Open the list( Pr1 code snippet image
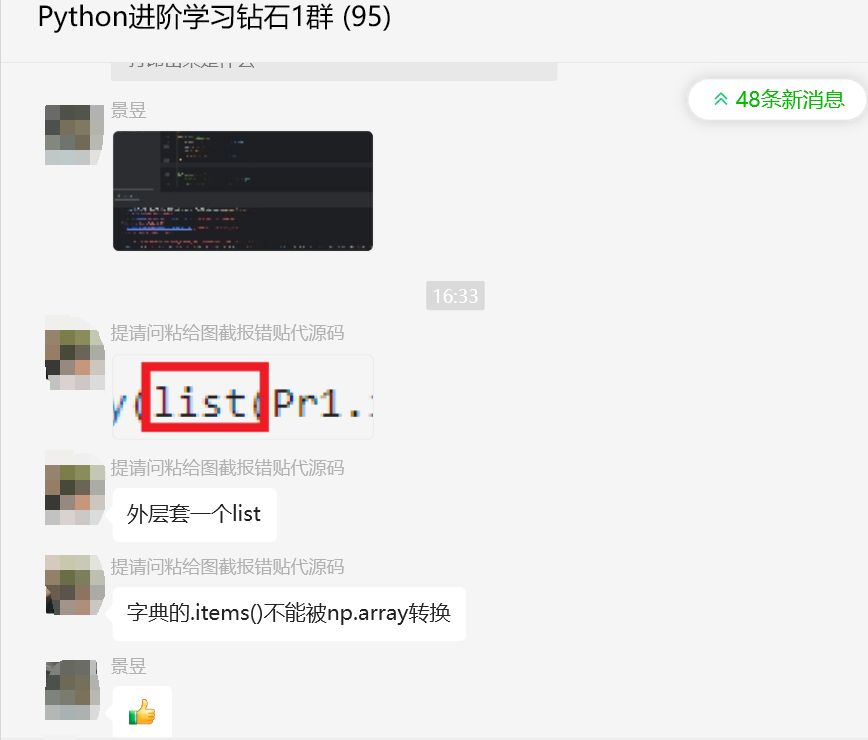 click(x=242, y=397)
